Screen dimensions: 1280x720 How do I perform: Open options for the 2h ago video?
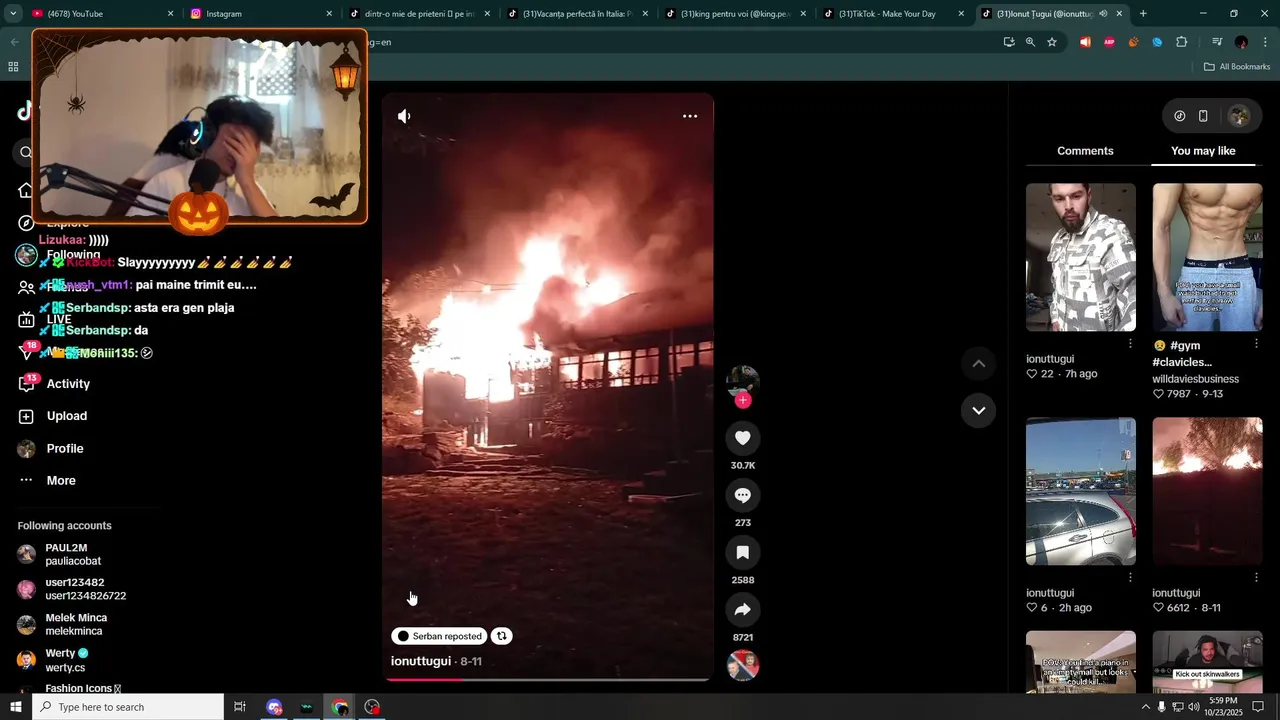click(1130, 577)
